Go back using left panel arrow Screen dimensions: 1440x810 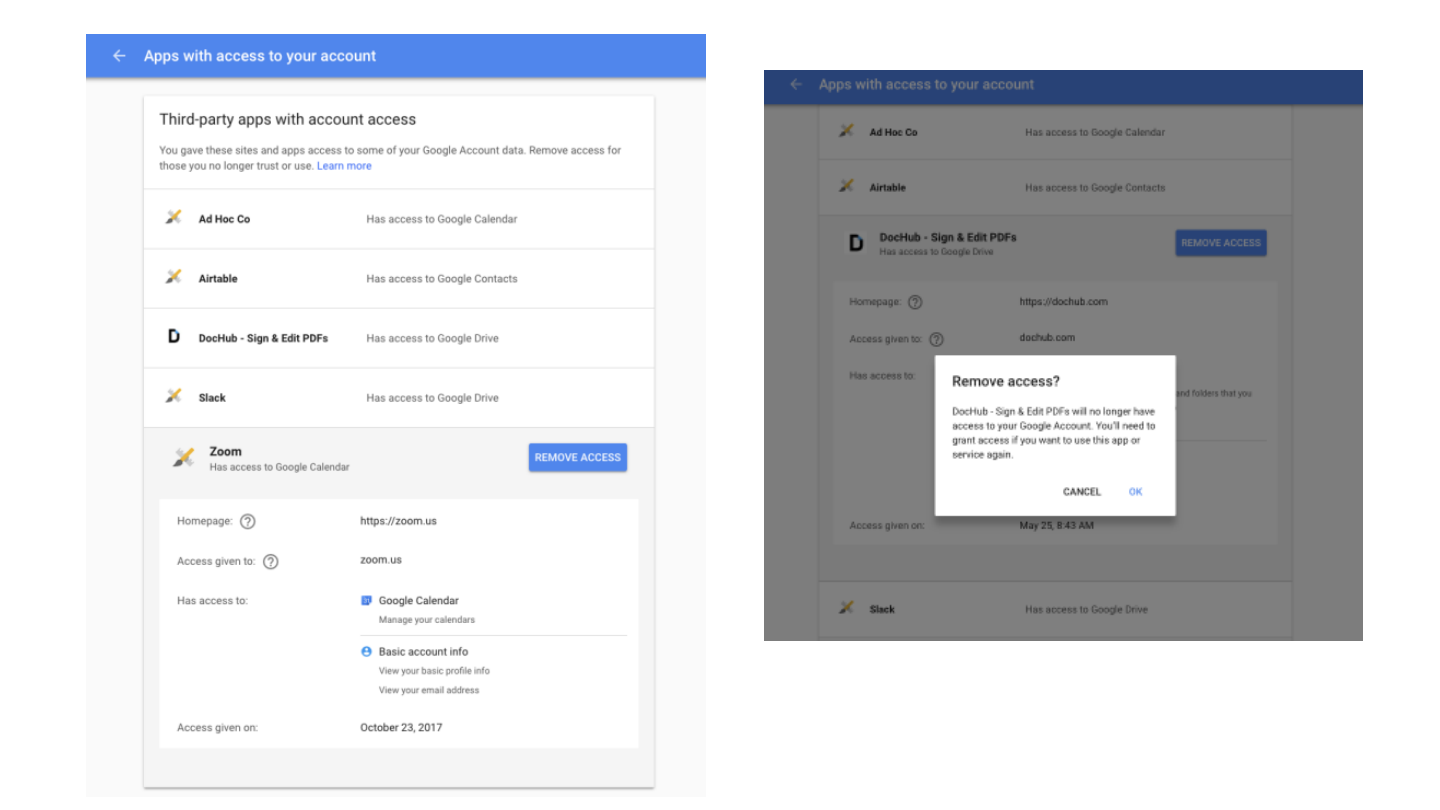pyautogui.click(x=119, y=56)
